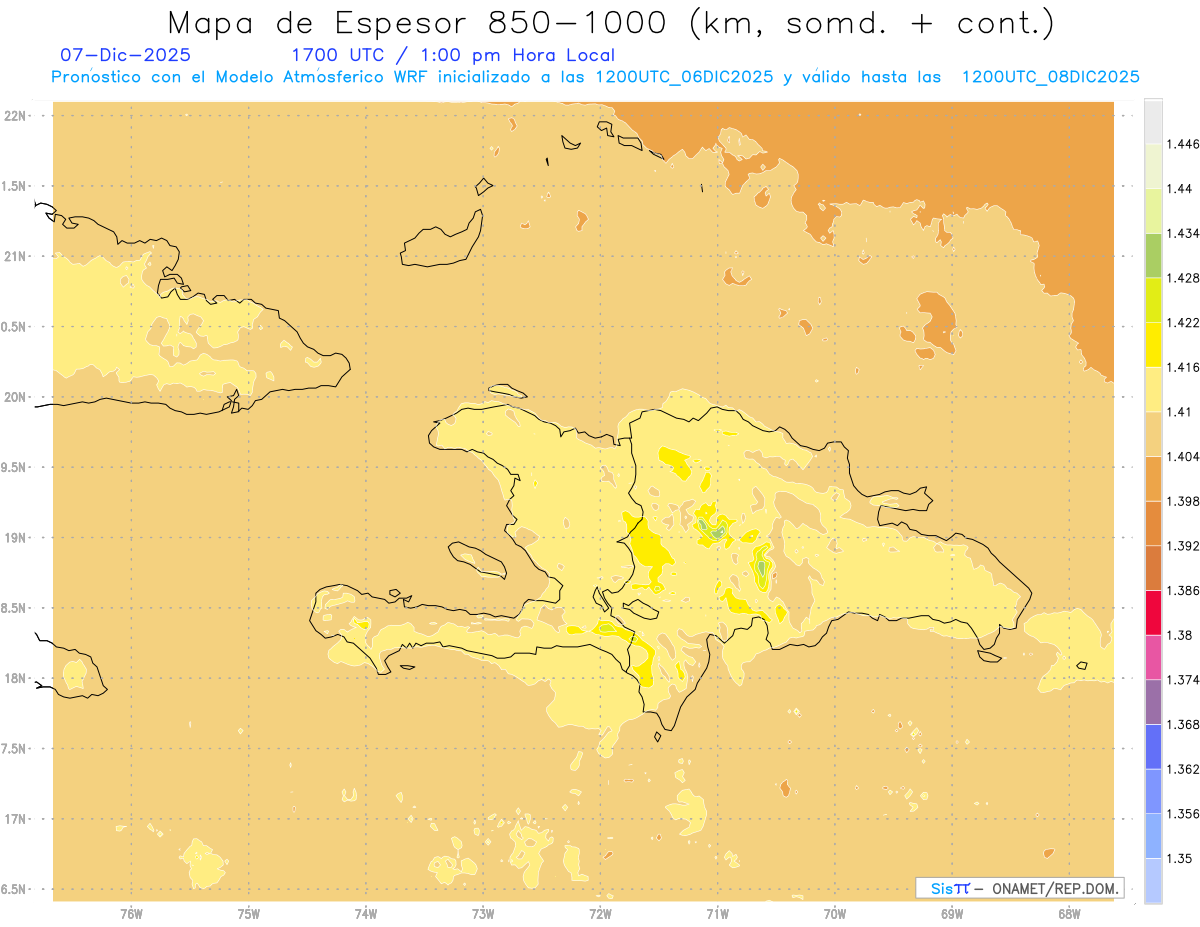Click the 76W longitude axis label
Image resolution: width=1200 pixels, height=927 pixels.
click(x=131, y=913)
